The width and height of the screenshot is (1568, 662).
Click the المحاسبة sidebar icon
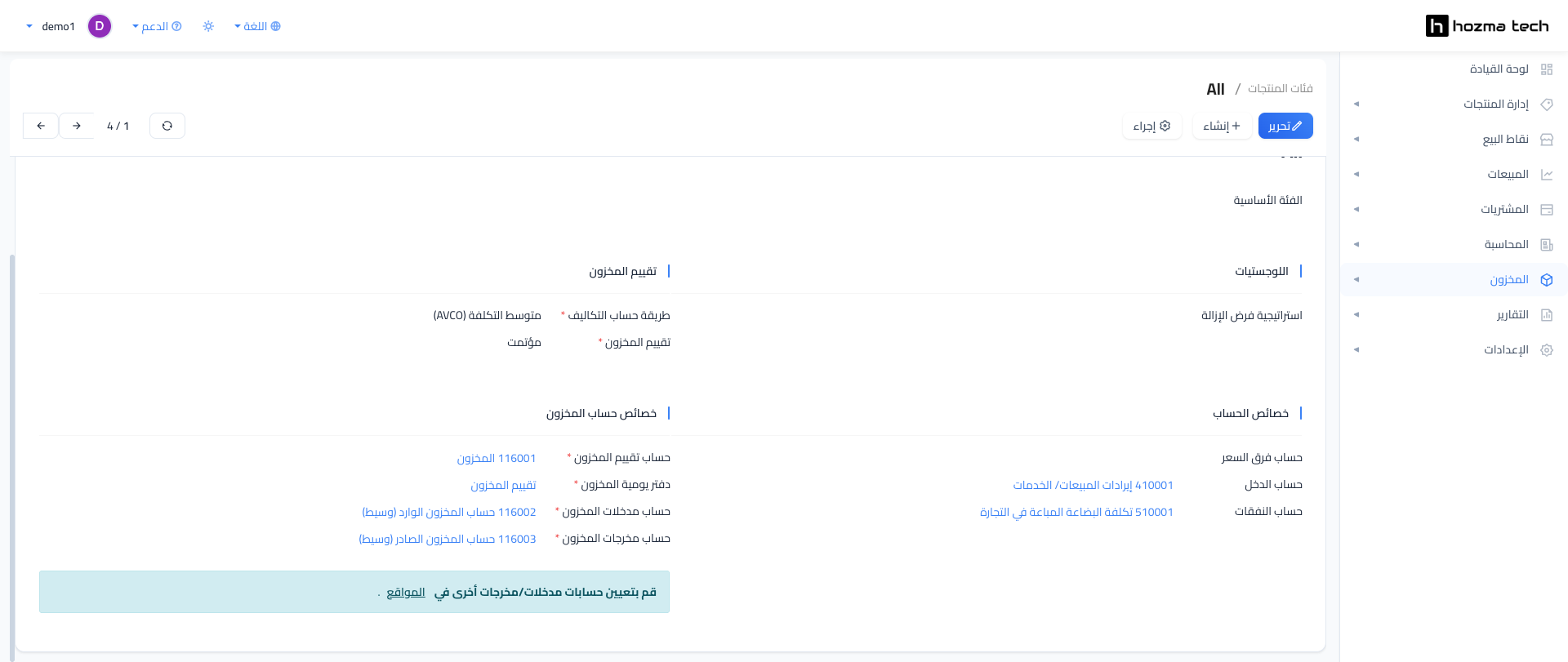click(x=1546, y=245)
